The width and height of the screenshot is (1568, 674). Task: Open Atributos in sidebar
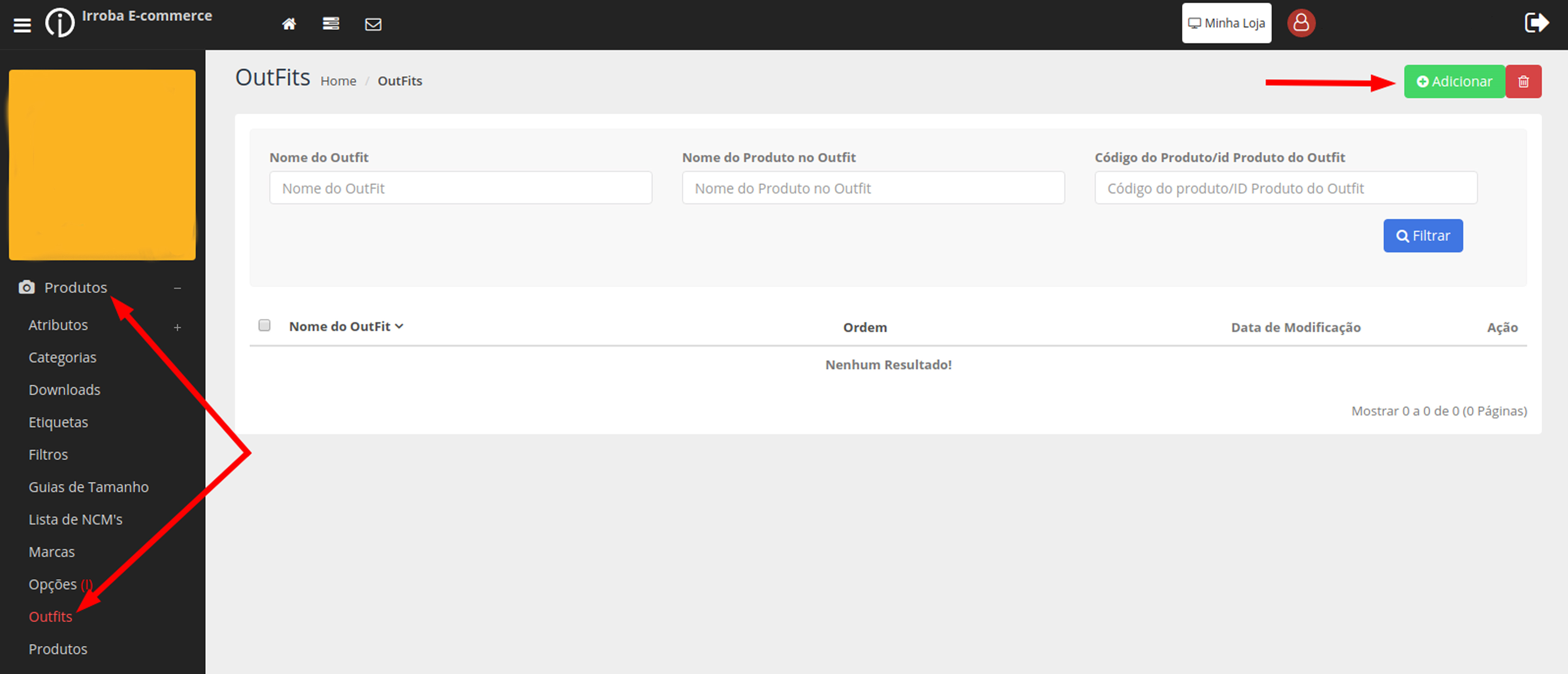point(58,325)
